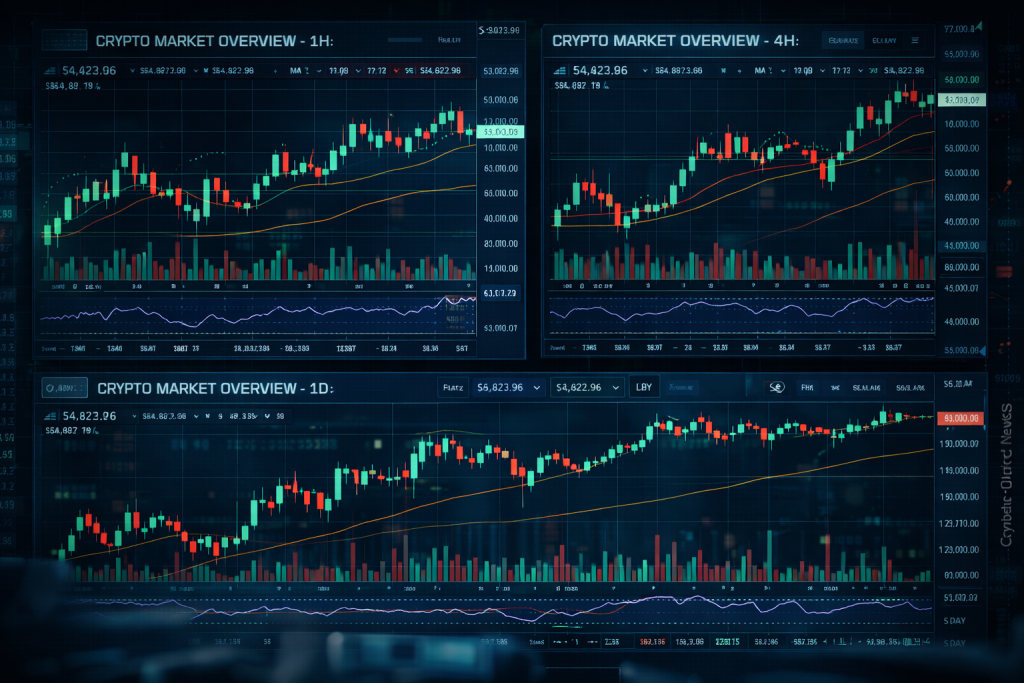The width and height of the screenshot is (1024, 683).
Task: Click the Result button in the 1H header
Action: (x=449, y=41)
